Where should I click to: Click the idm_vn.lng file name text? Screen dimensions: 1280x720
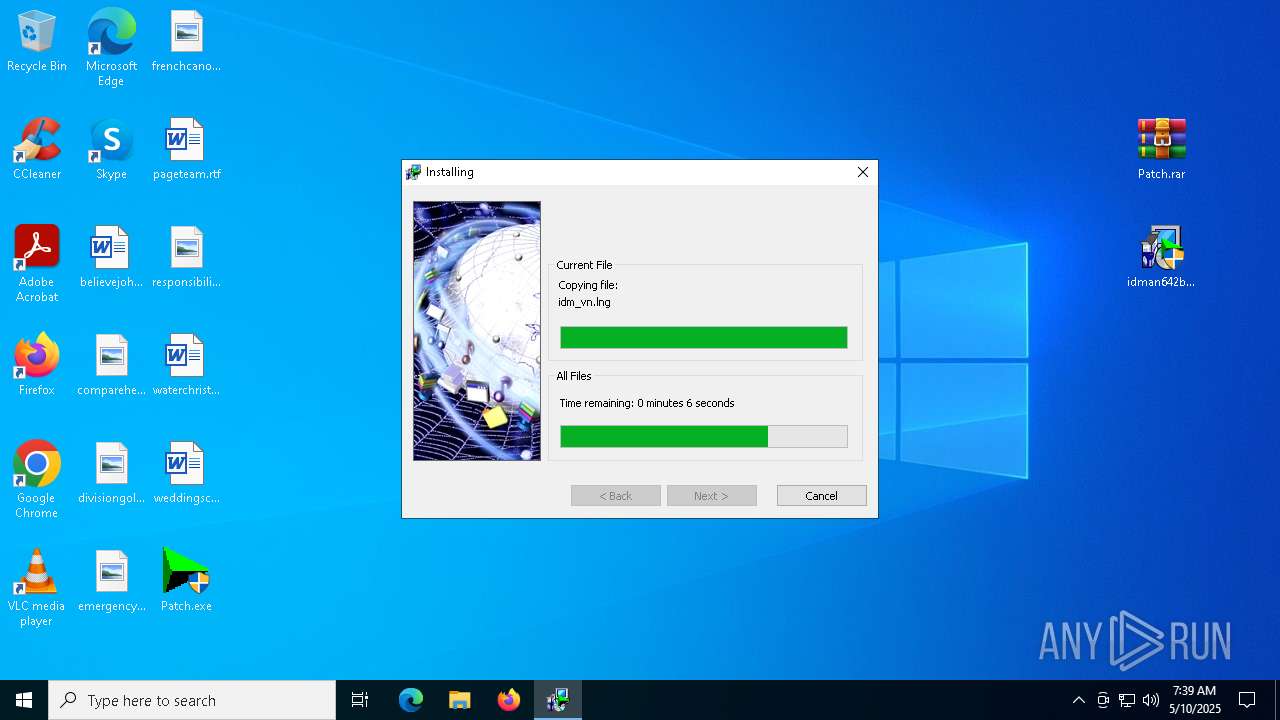pyautogui.click(x=584, y=302)
